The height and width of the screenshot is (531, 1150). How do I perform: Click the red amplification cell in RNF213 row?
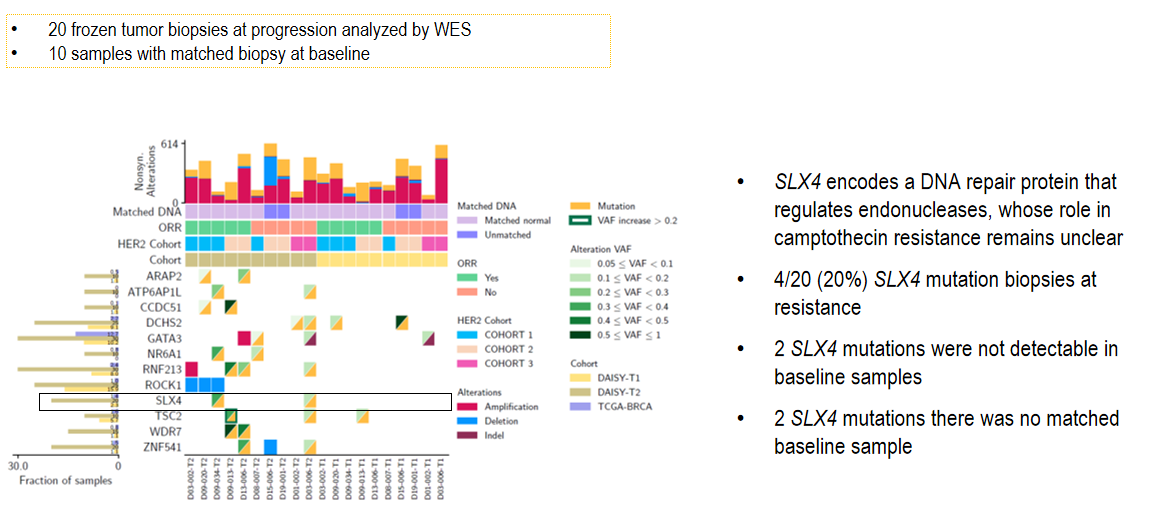pyautogui.click(x=192, y=369)
